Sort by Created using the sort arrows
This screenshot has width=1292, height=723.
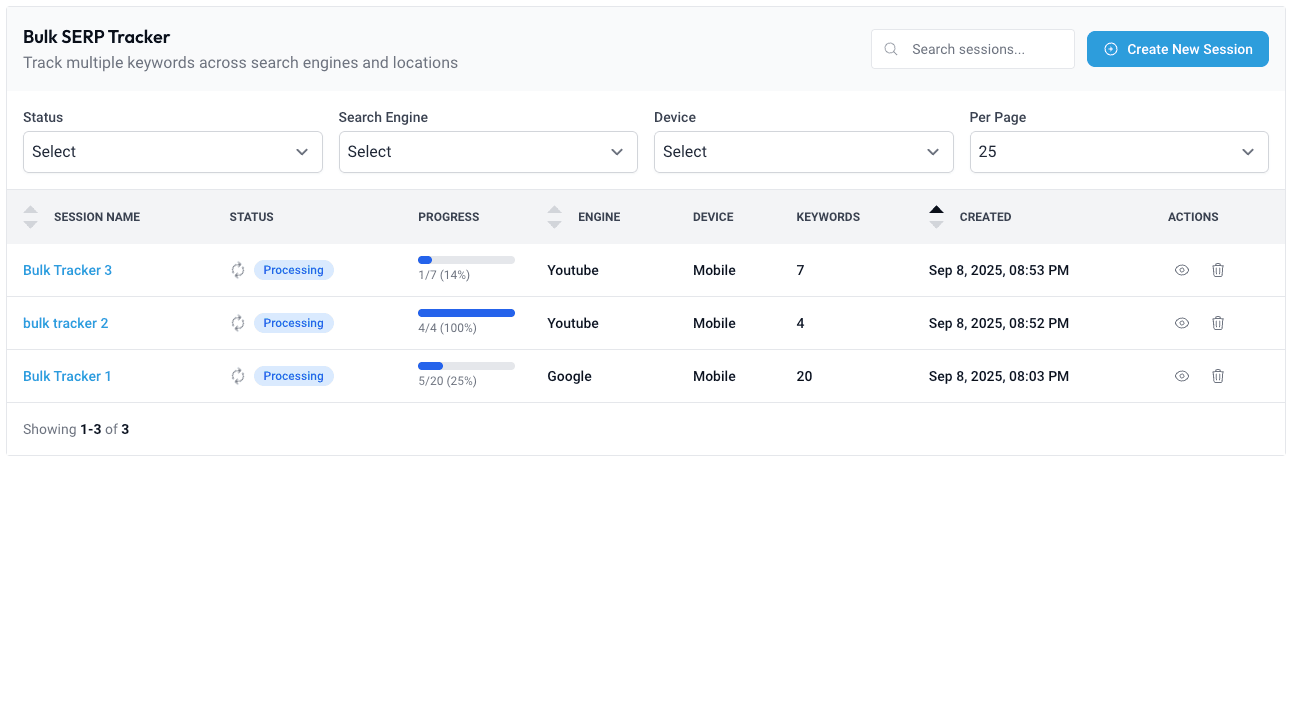coord(936,217)
